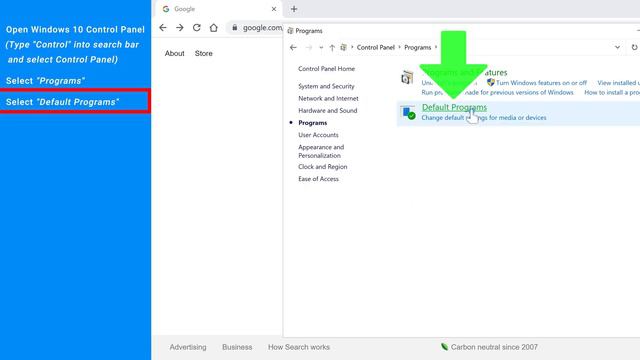Open Network and Internet category
This screenshot has width=640, height=360.
[x=328, y=98]
